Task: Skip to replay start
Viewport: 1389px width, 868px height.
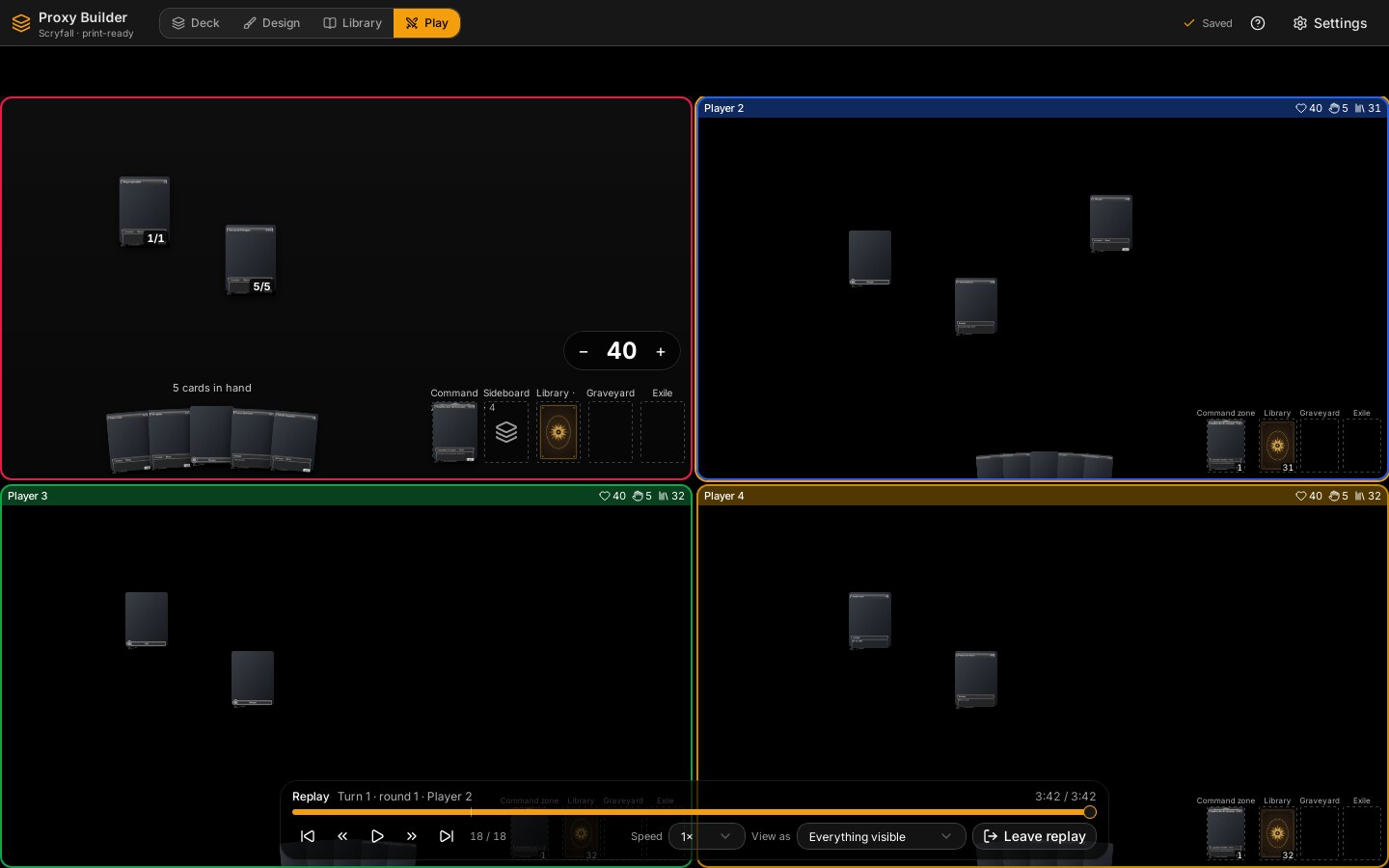Action: [308, 836]
